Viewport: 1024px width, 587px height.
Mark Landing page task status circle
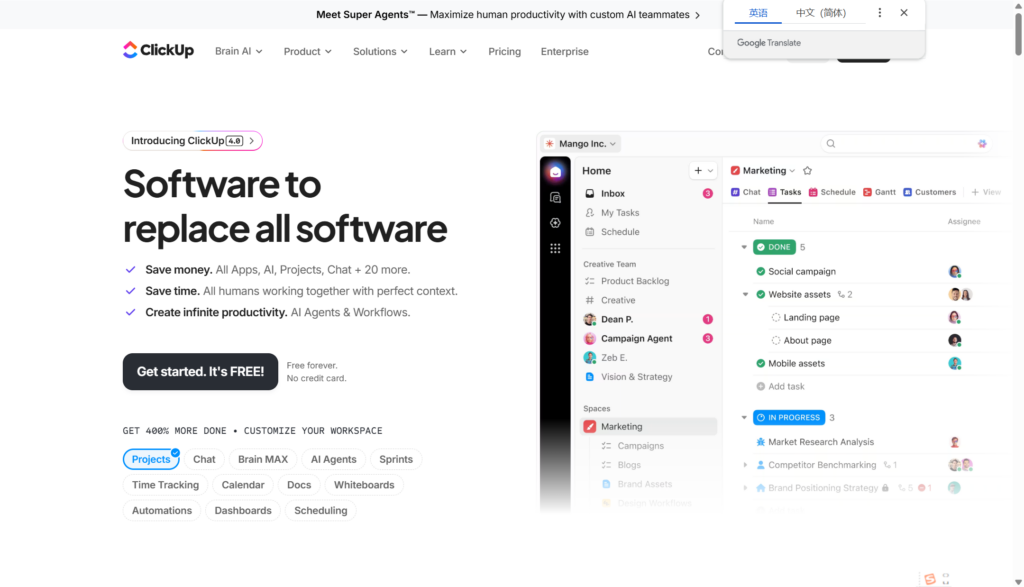776,318
